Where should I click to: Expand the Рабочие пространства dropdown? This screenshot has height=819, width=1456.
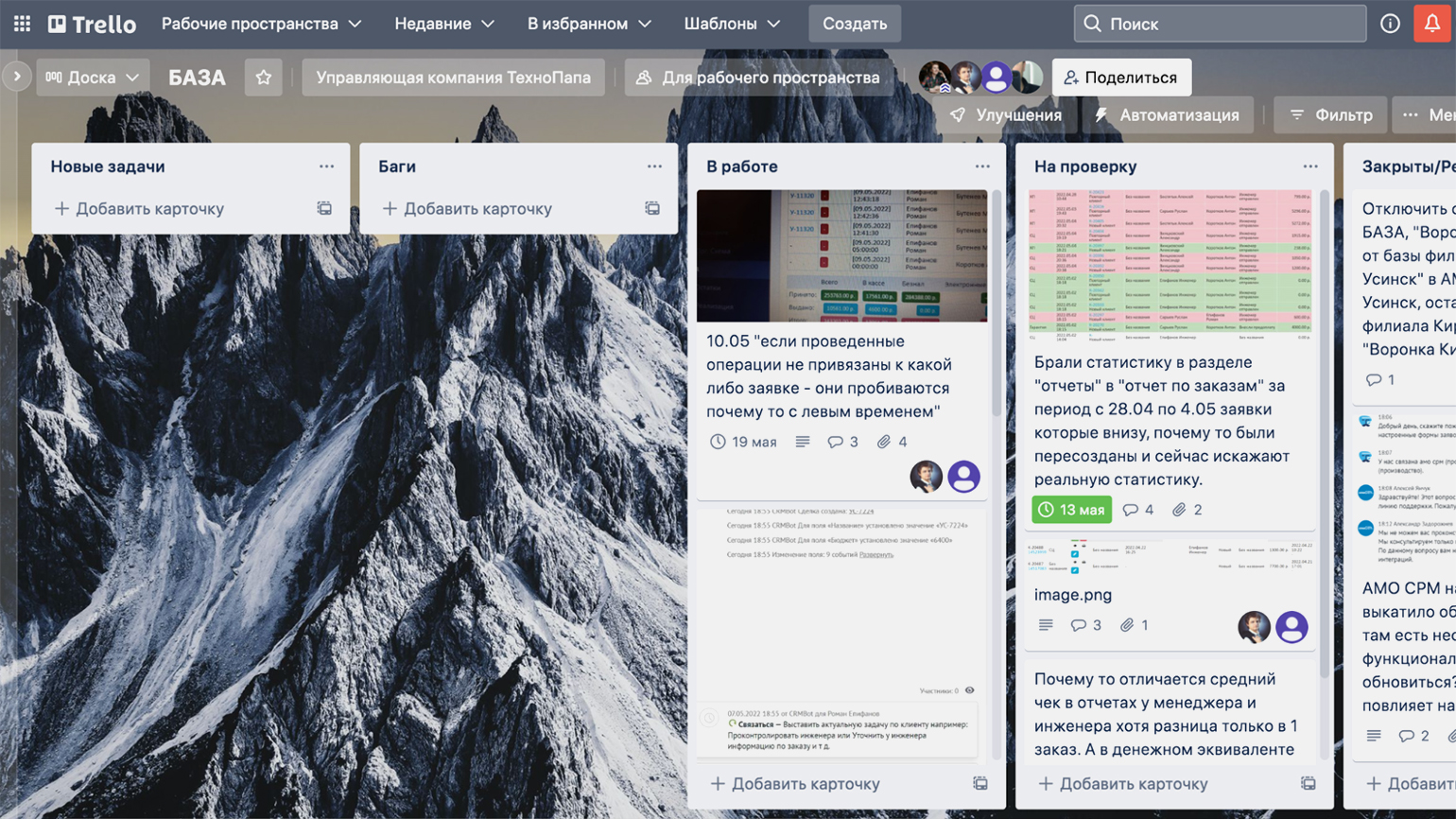click(x=261, y=24)
